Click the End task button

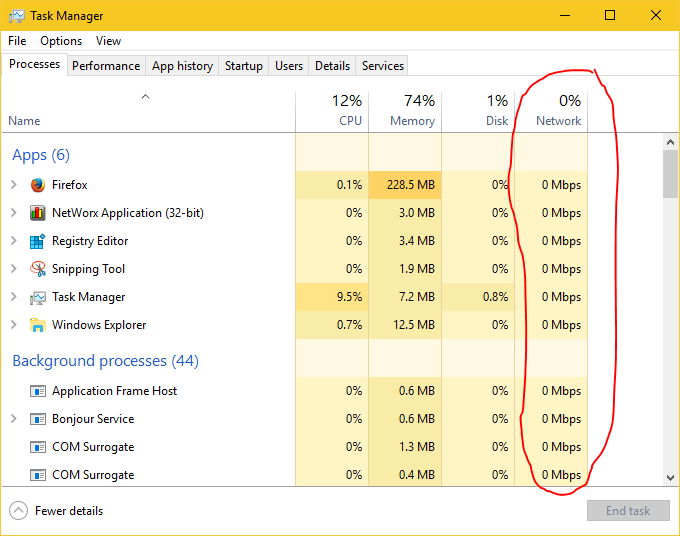(628, 511)
